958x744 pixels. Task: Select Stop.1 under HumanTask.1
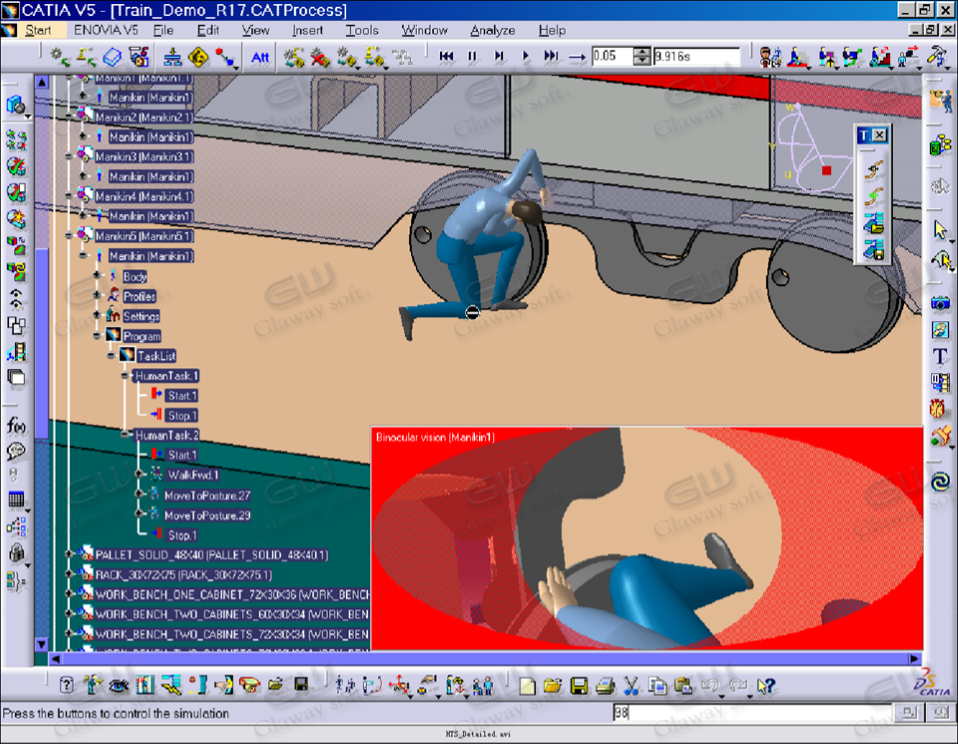(x=182, y=415)
